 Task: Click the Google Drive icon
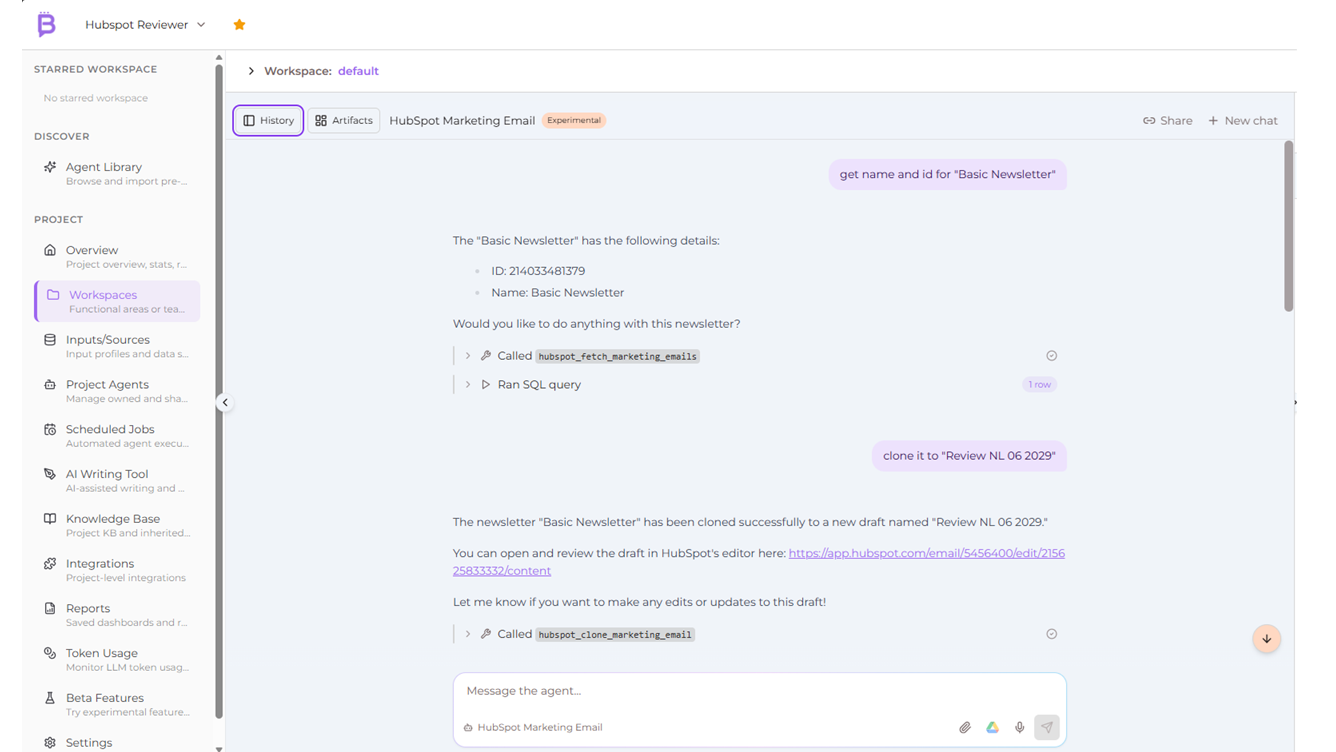[992, 728]
